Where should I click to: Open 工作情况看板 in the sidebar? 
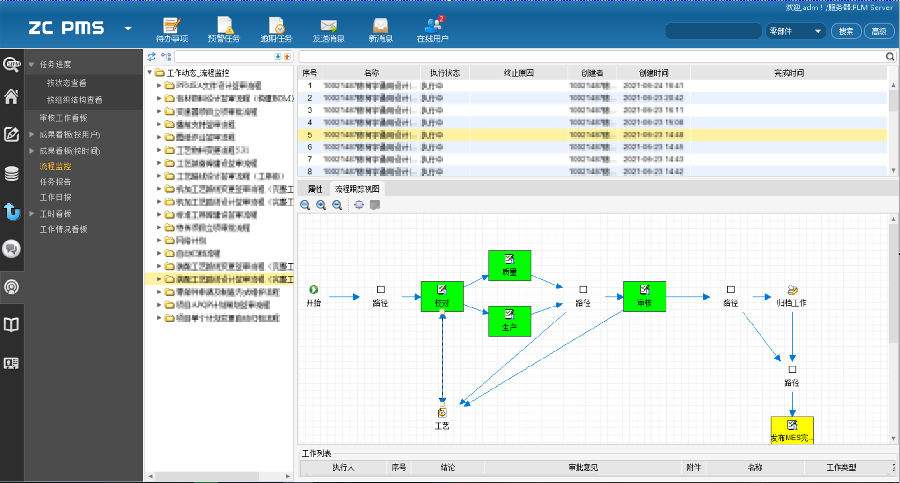(63, 229)
